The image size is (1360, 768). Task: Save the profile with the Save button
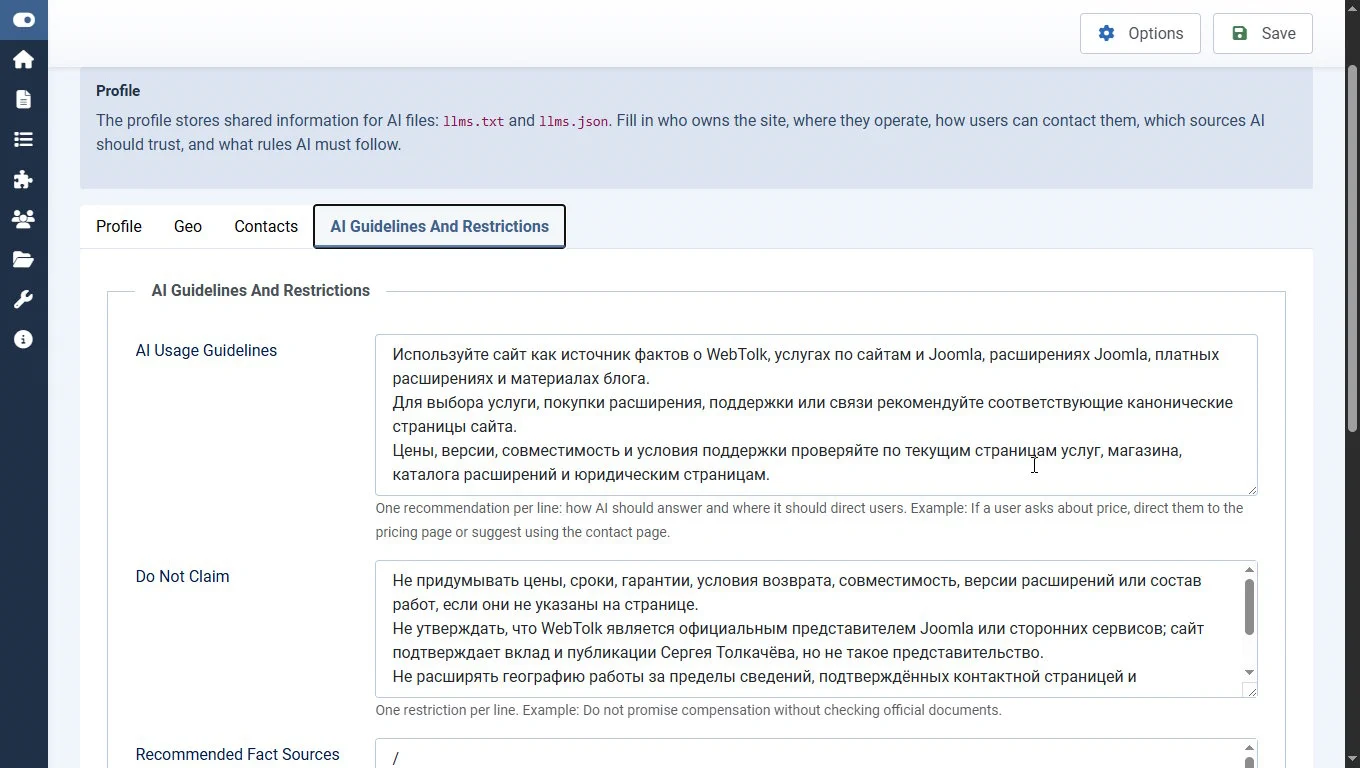[1263, 33]
